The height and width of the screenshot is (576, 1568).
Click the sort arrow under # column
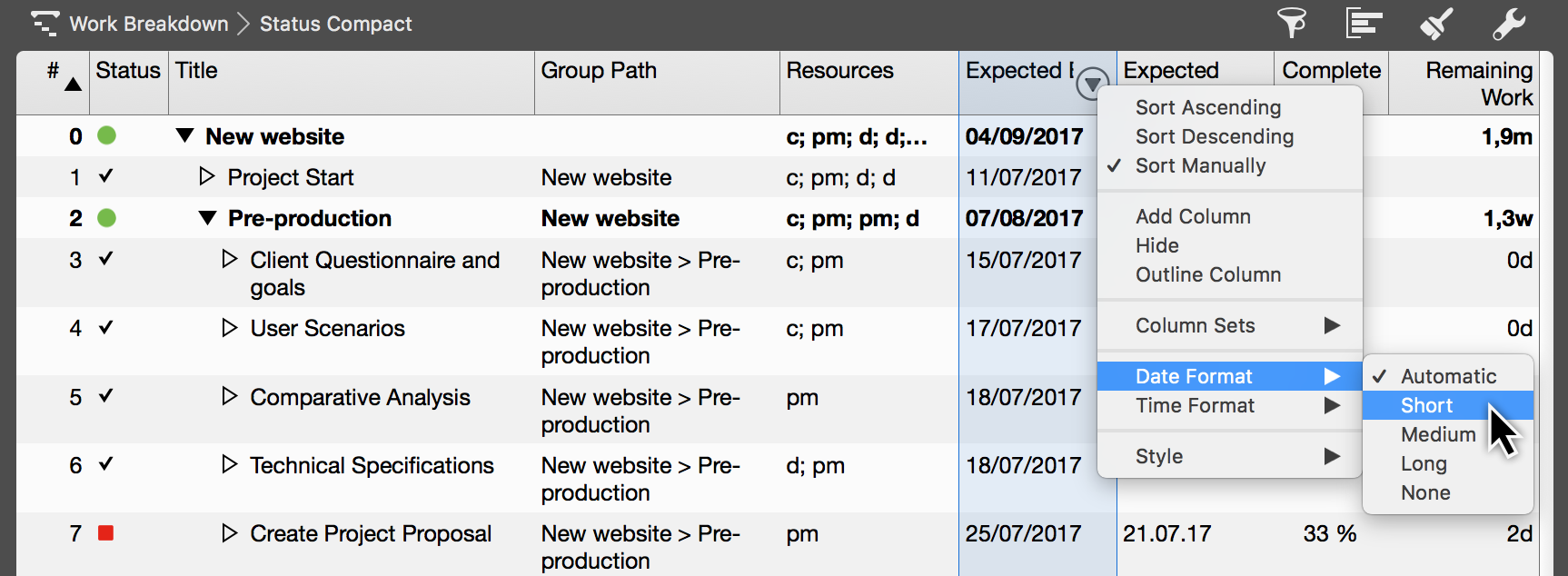click(x=74, y=85)
